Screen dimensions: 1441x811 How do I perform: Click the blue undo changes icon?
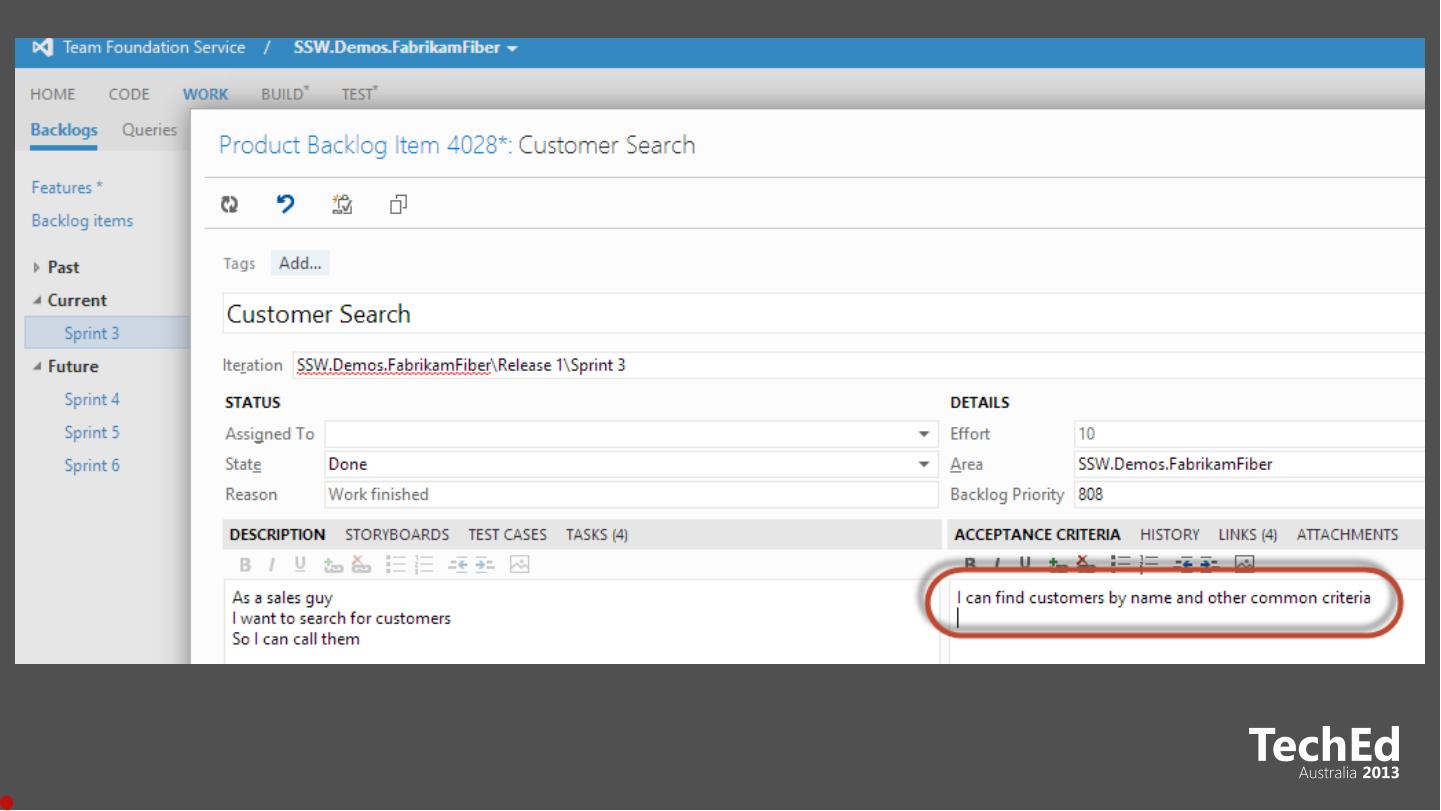286,204
